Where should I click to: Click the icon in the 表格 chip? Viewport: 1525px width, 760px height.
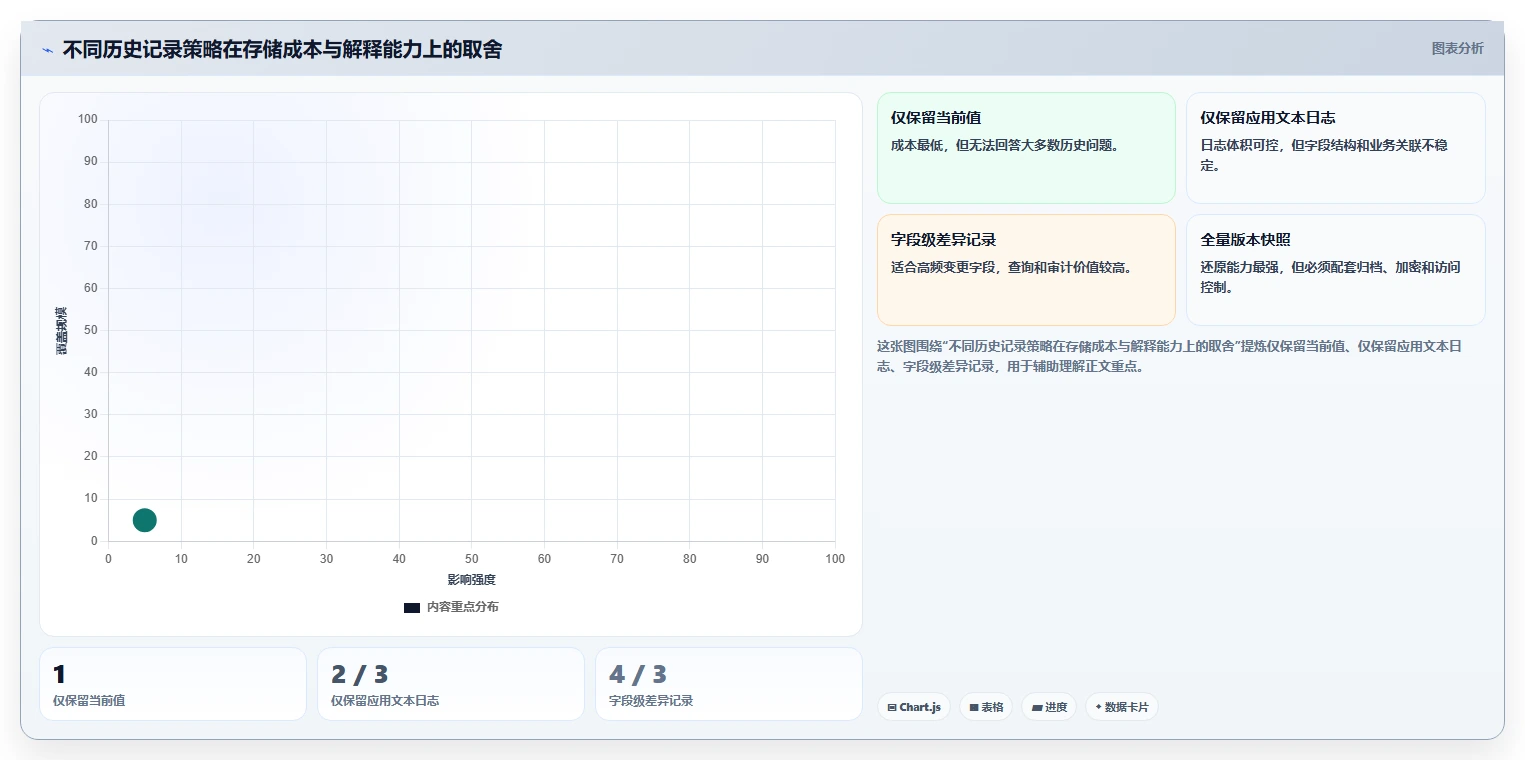(x=974, y=707)
